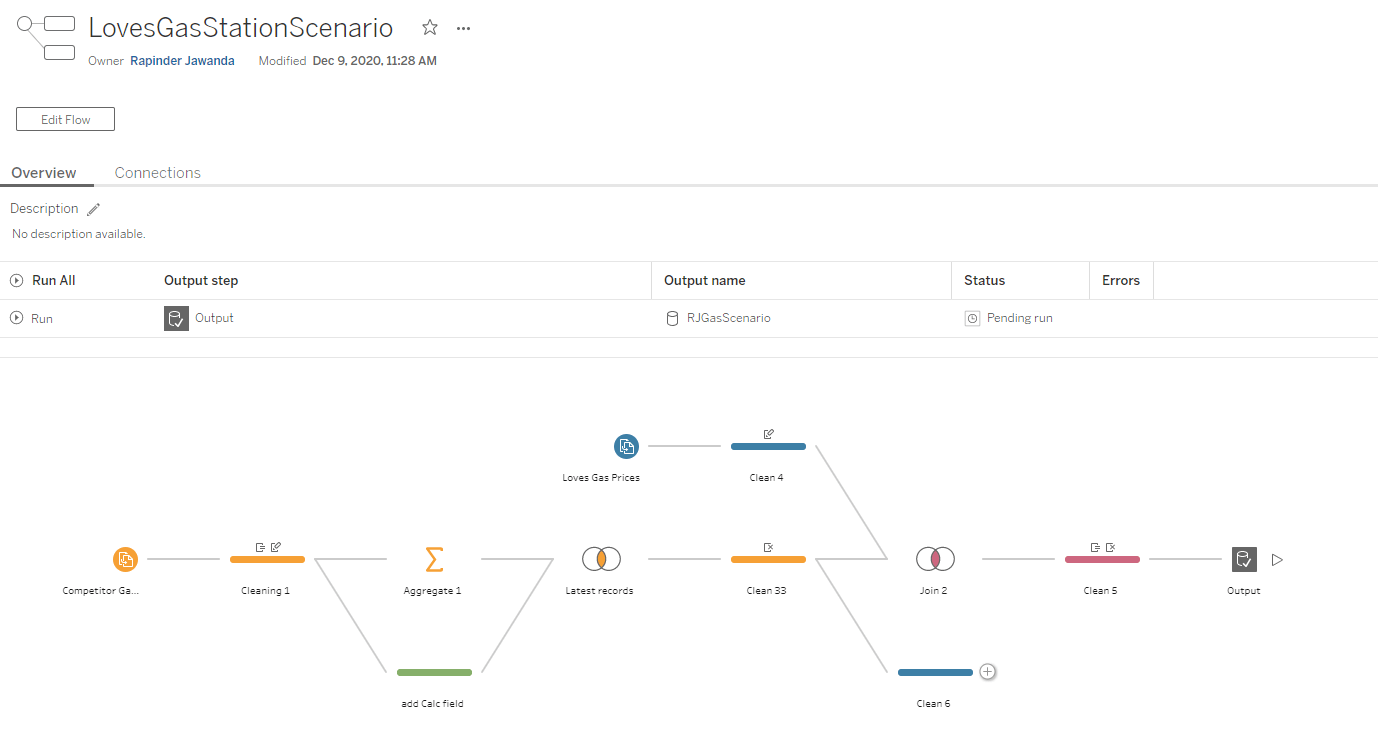The height and width of the screenshot is (734, 1378).
Task: Click the Competitor Gas input step icon
Action: coord(125,559)
